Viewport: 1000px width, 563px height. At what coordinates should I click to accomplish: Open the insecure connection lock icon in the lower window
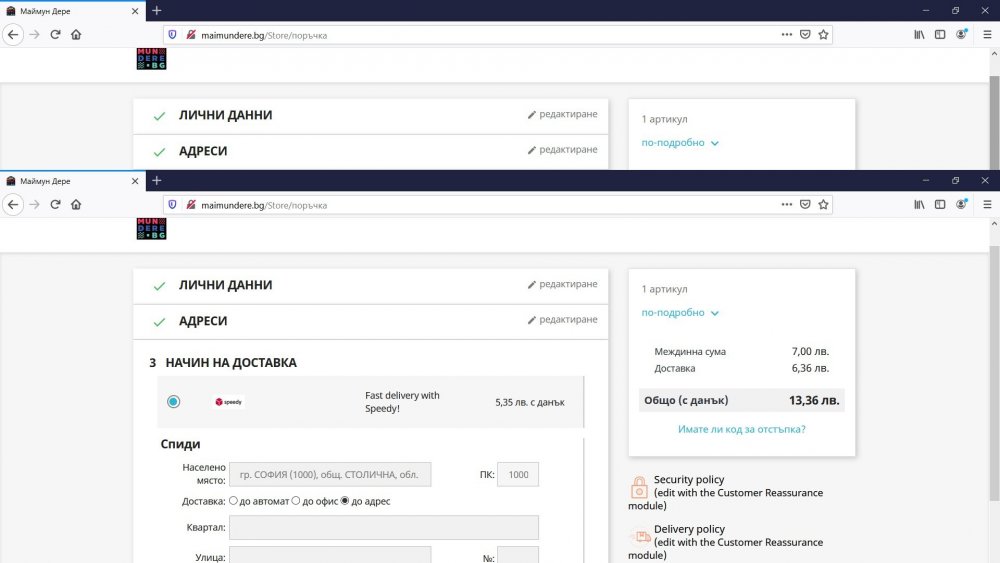[191, 205]
